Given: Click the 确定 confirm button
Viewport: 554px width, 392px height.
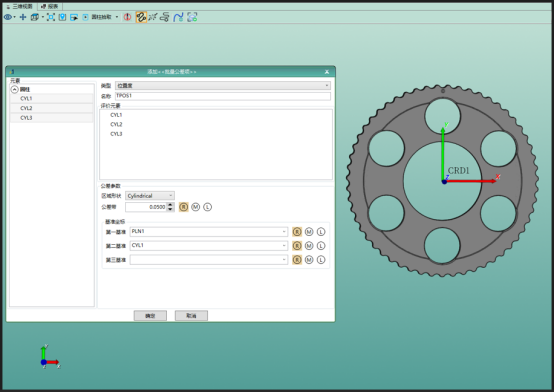Looking at the screenshot, I should click(x=150, y=316).
